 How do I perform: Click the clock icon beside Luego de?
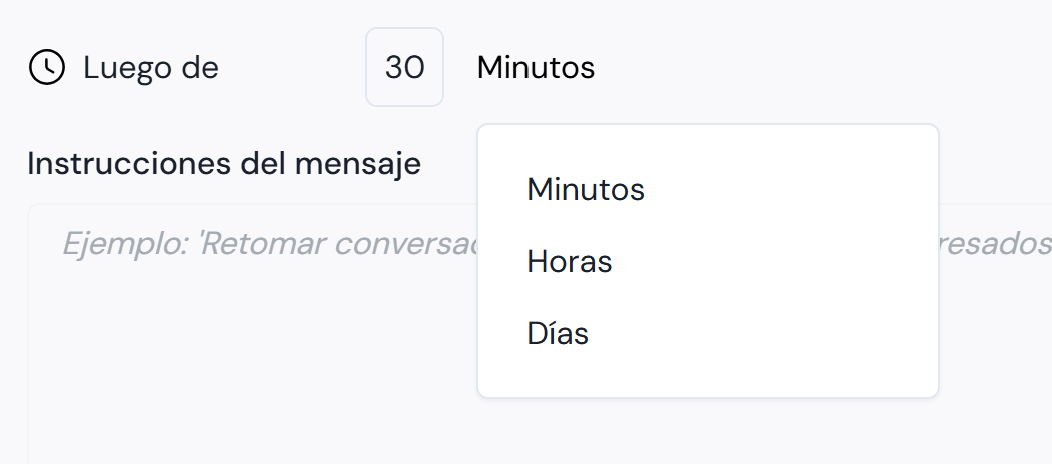[x=46, y=68]
